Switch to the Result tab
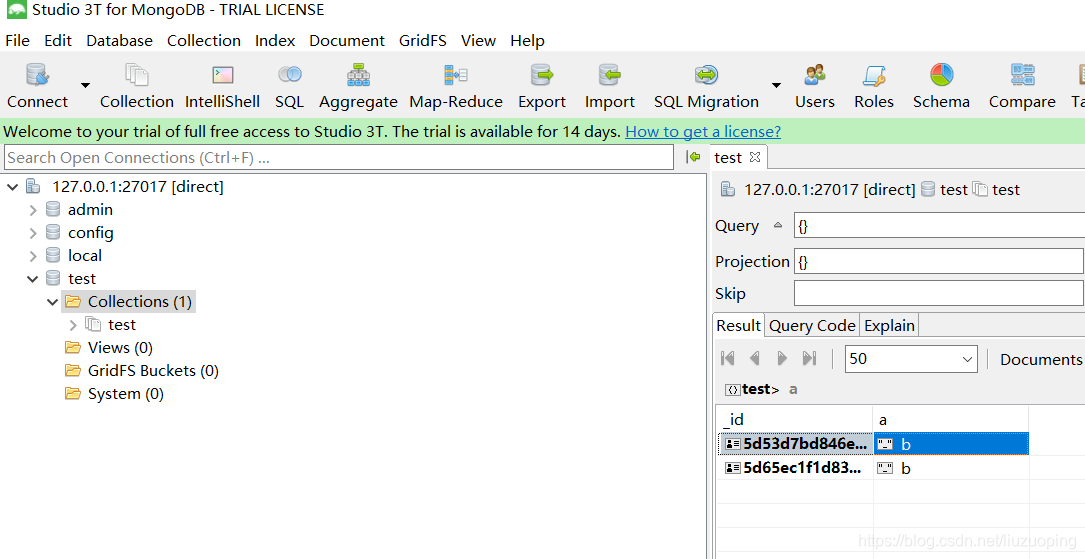Screen dimensions: 1085x559 point(738,325)
